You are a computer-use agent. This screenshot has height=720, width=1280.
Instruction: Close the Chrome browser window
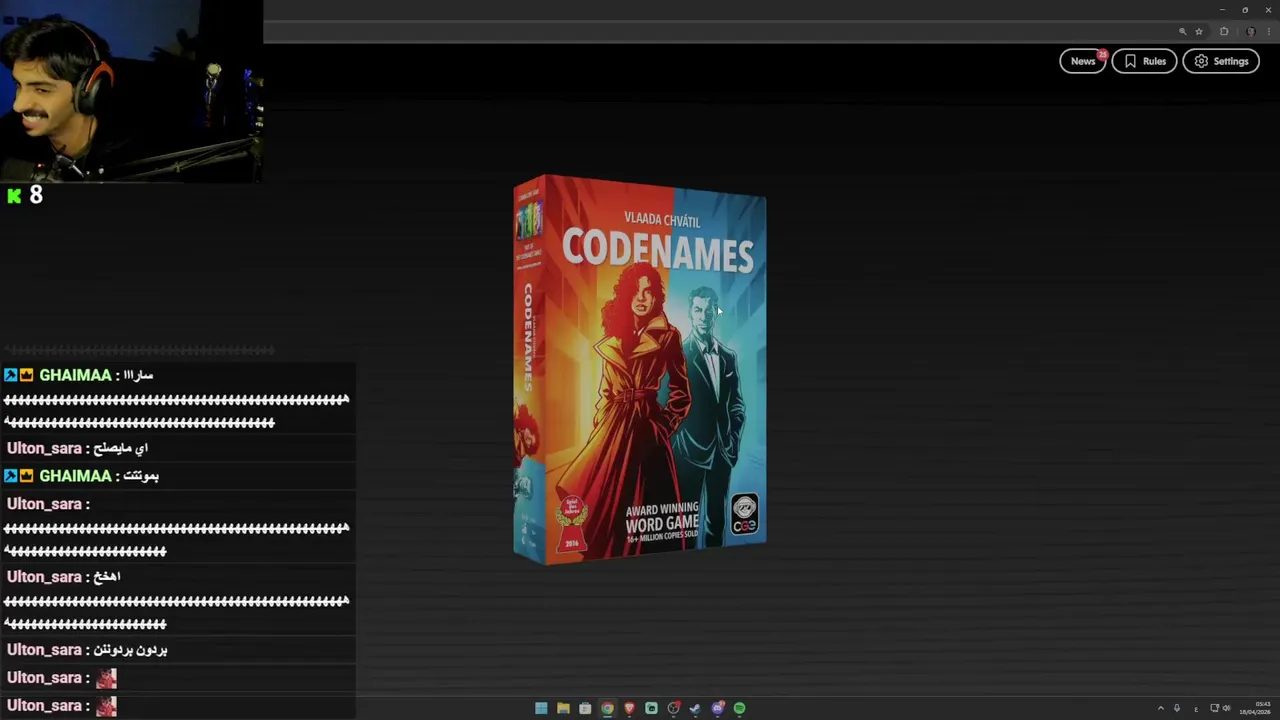[x=1268, y=9]
